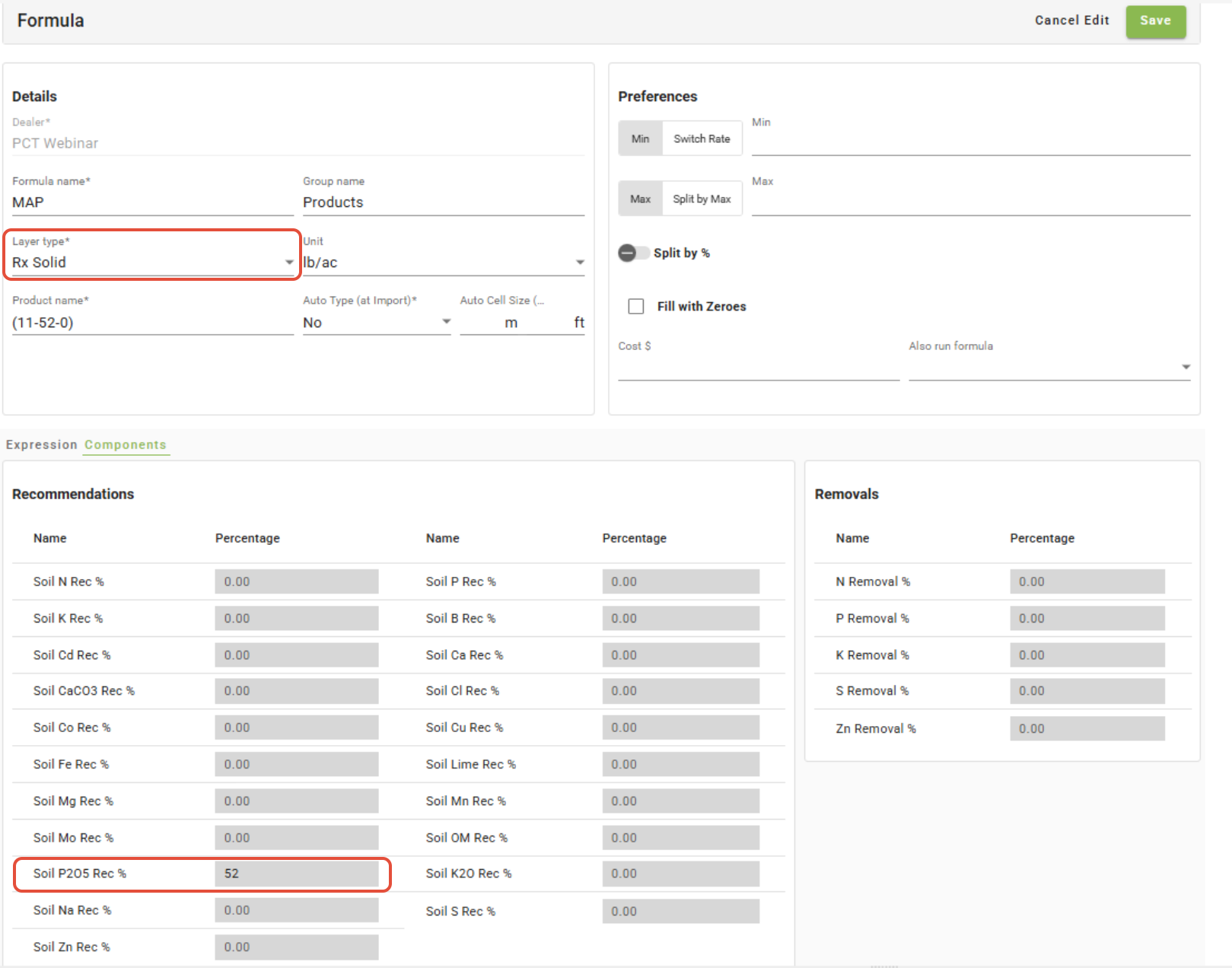Click Cancel Edit link

tap(1071, 21)
